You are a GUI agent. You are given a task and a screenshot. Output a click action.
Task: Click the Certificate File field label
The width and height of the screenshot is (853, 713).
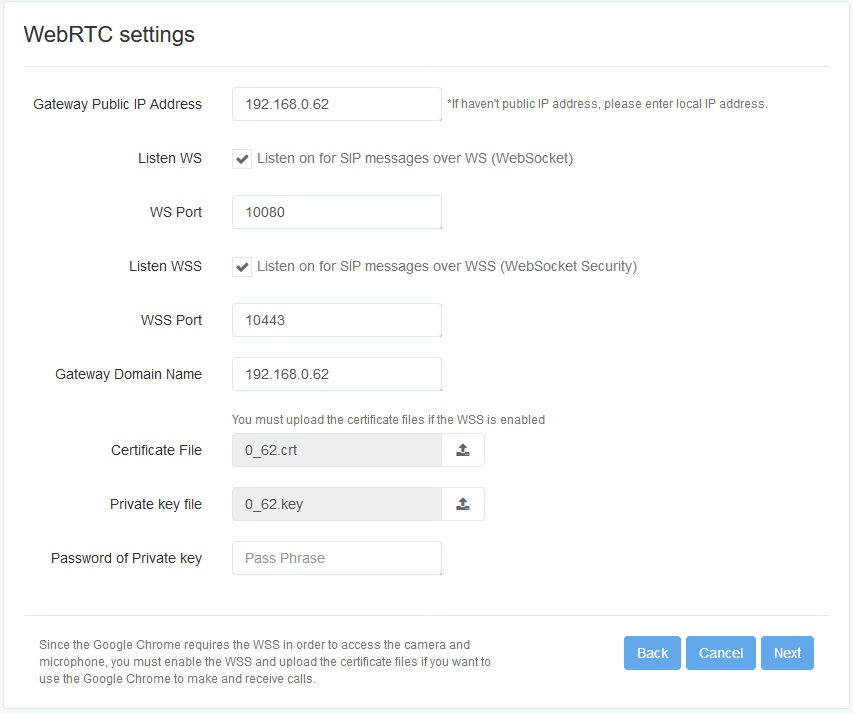point(156,450)
